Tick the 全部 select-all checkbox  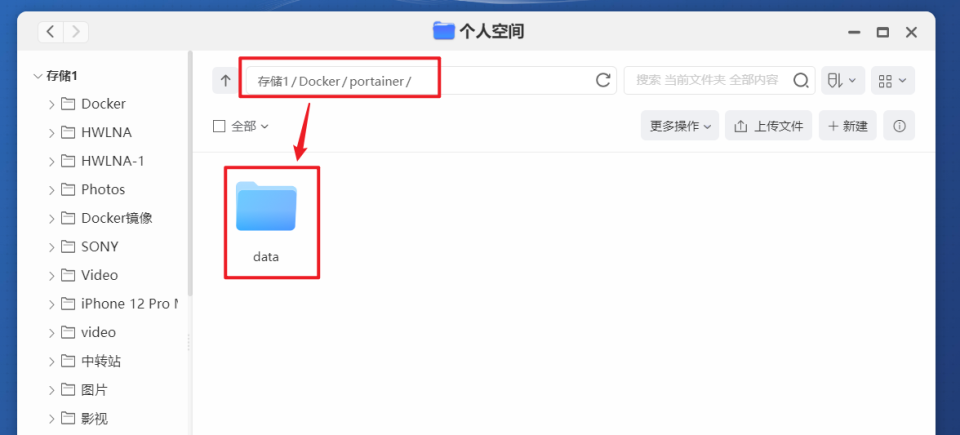[x=219, y=126]
